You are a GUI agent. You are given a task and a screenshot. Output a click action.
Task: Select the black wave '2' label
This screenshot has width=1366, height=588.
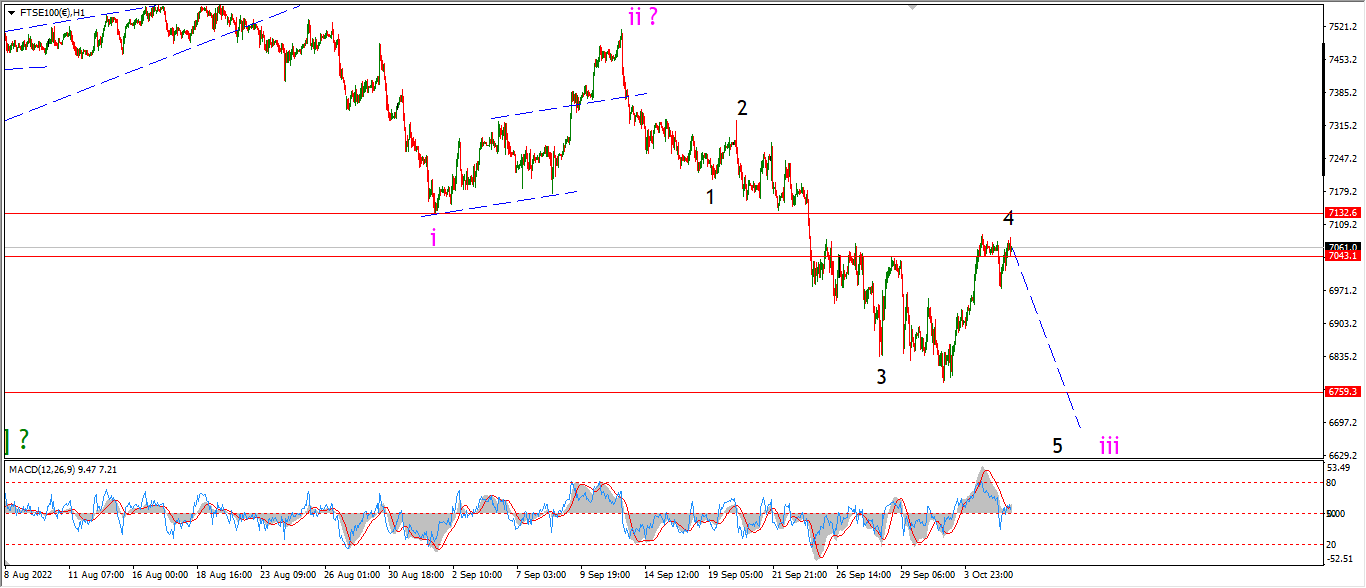(742, 108)
